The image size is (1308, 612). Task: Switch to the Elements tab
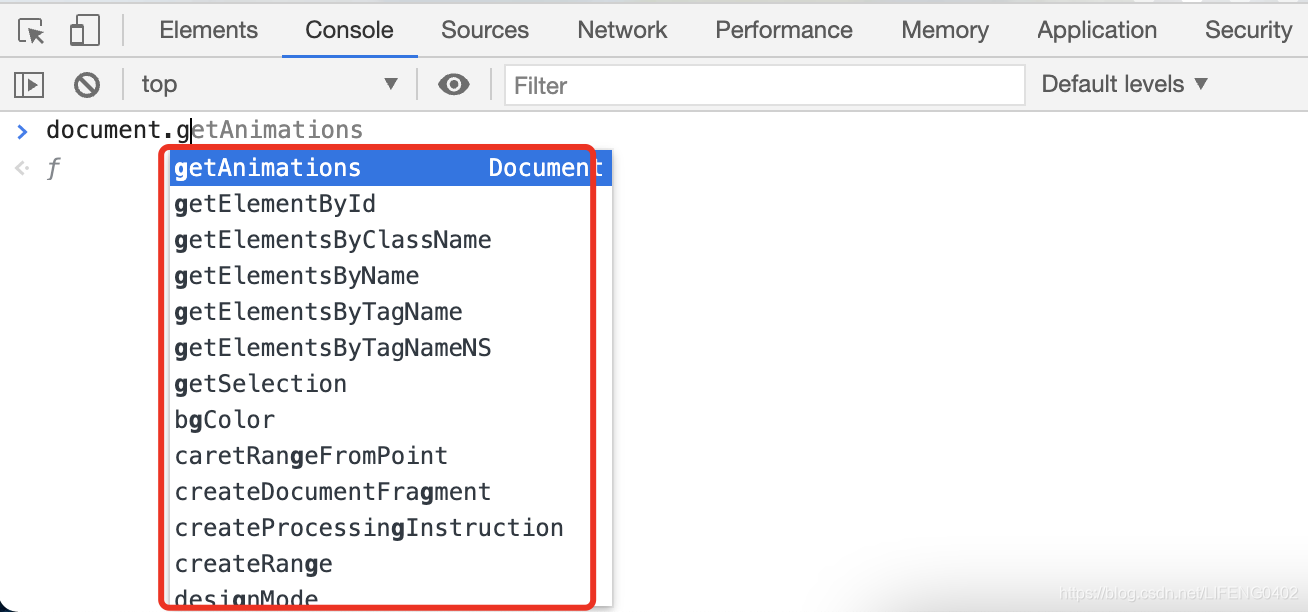tap(209, 30)
